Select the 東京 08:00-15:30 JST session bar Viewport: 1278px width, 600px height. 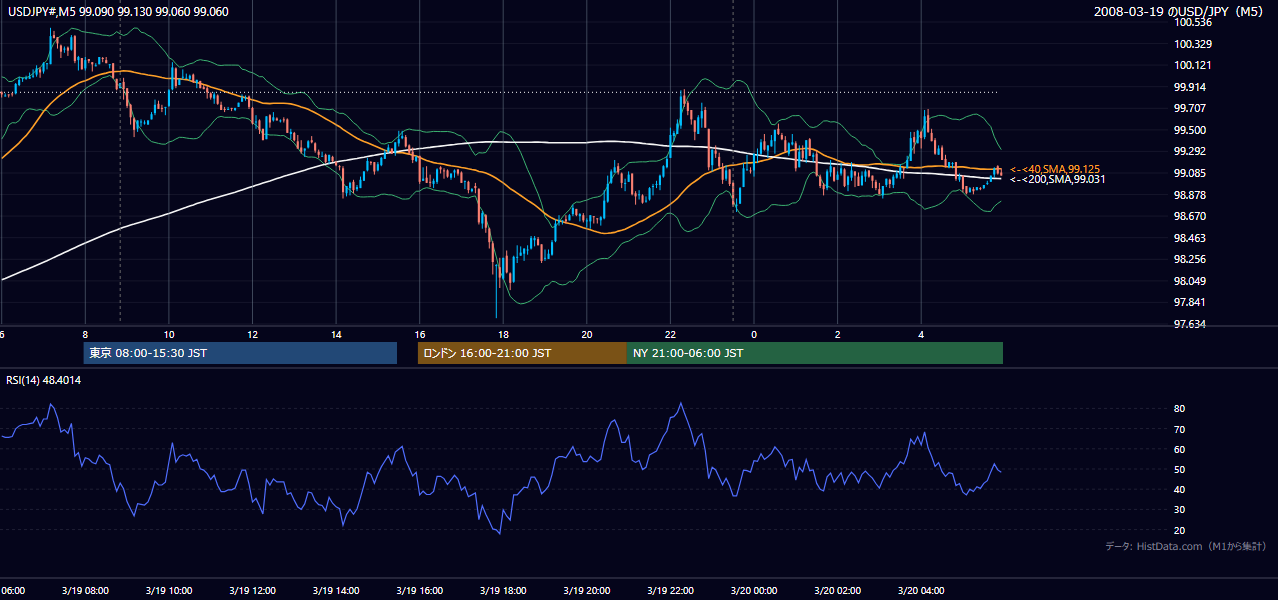click(240, 353)
